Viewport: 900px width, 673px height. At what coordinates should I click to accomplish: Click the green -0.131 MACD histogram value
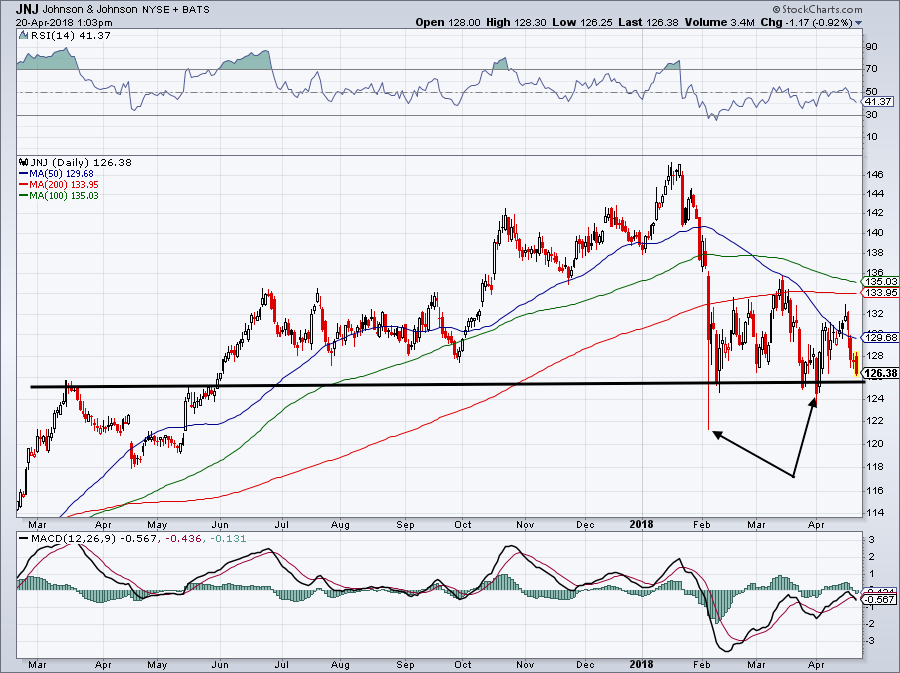click(x=228, y=539)
